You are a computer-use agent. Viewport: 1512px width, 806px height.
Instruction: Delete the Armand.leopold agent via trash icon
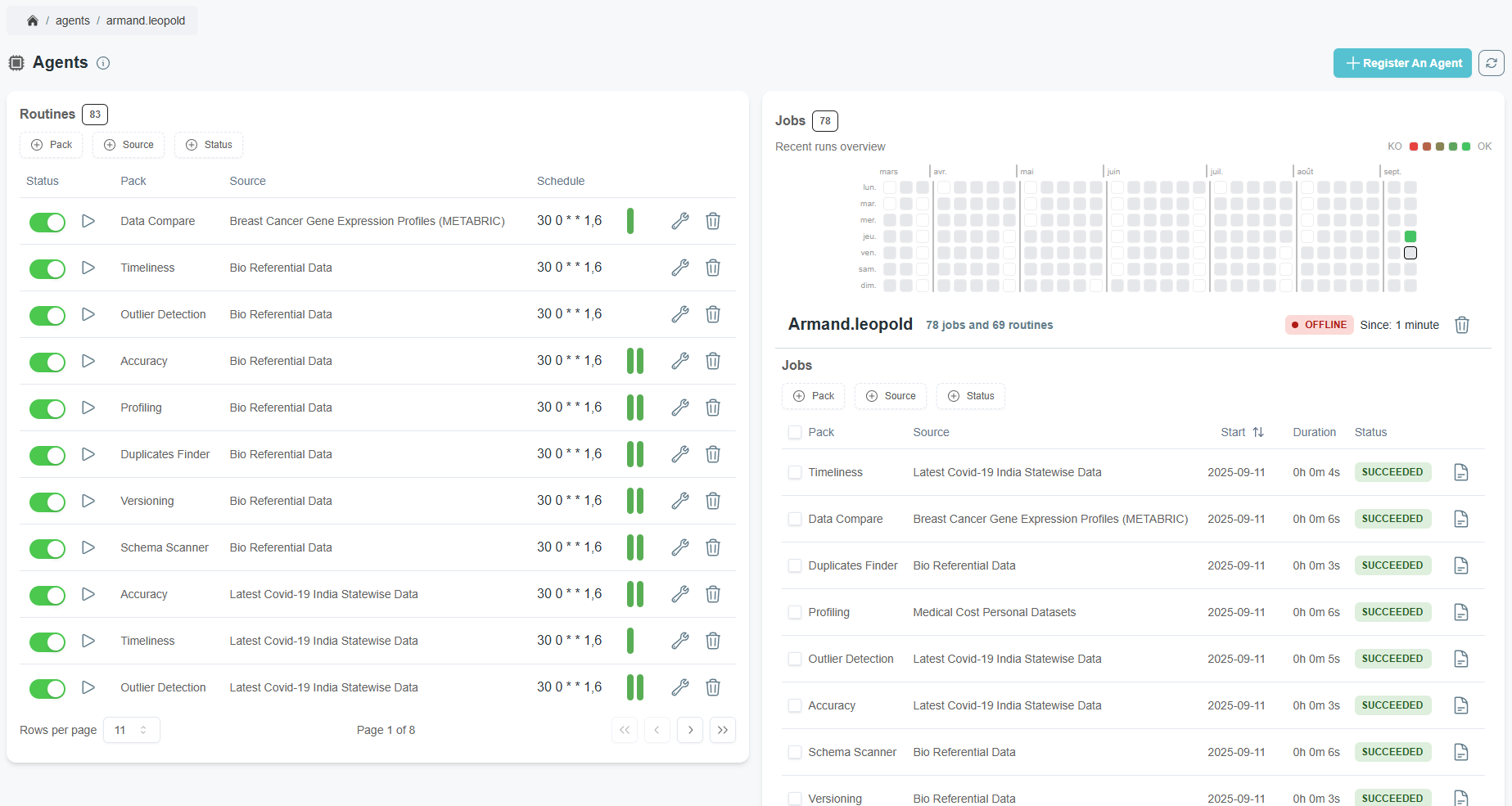click(x=1461, y=325)
